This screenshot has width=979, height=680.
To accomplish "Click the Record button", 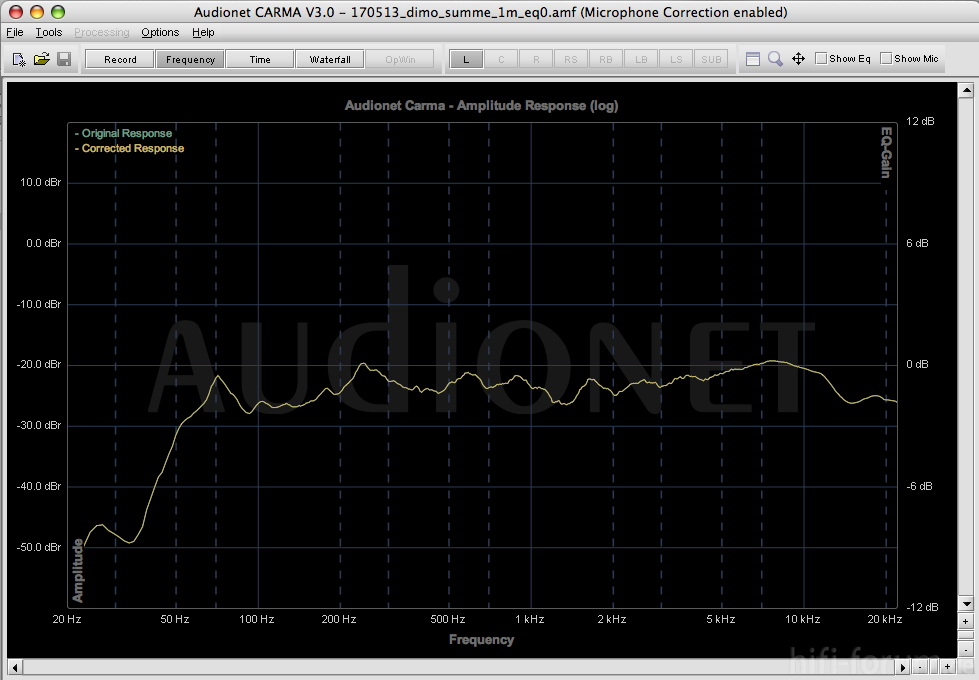I will pyautogui.click(x=120, y=59).
